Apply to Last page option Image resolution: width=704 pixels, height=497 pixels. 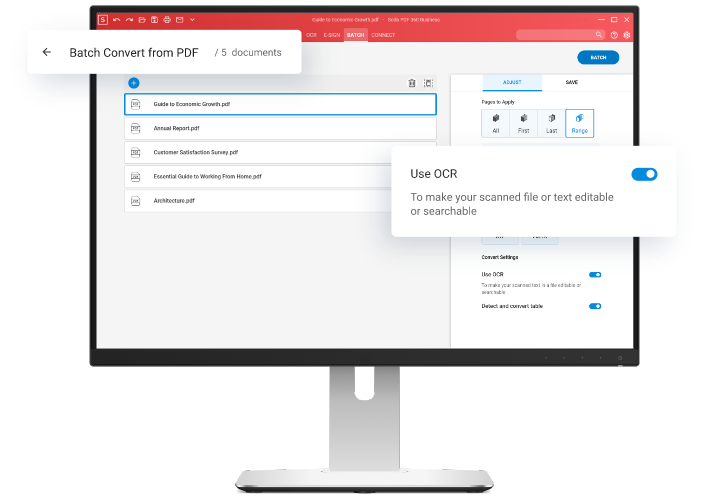pos(551,123)
